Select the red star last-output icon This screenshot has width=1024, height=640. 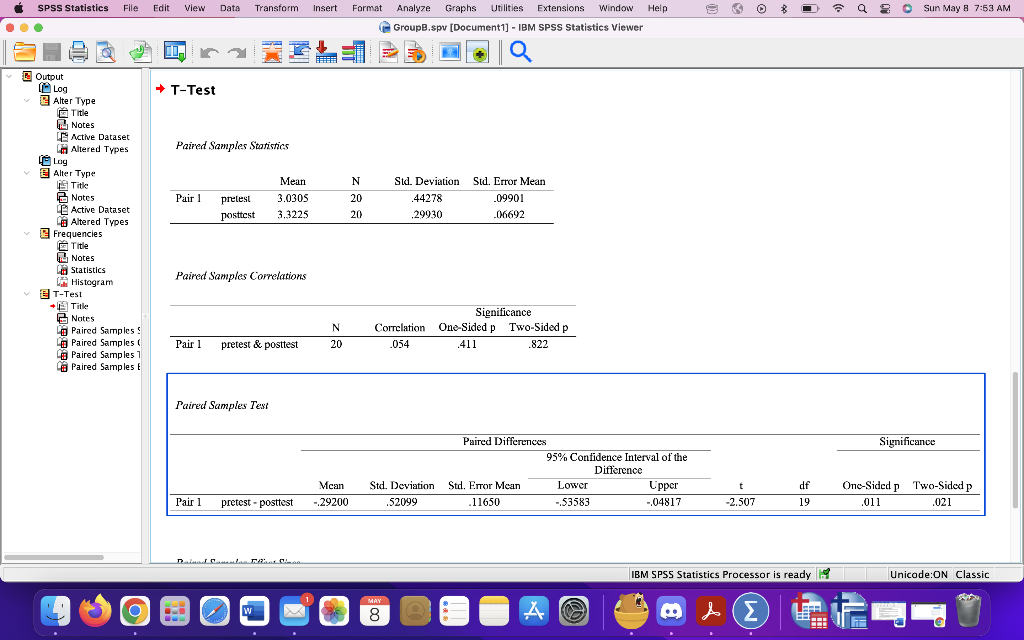click(x=270, y=53)
